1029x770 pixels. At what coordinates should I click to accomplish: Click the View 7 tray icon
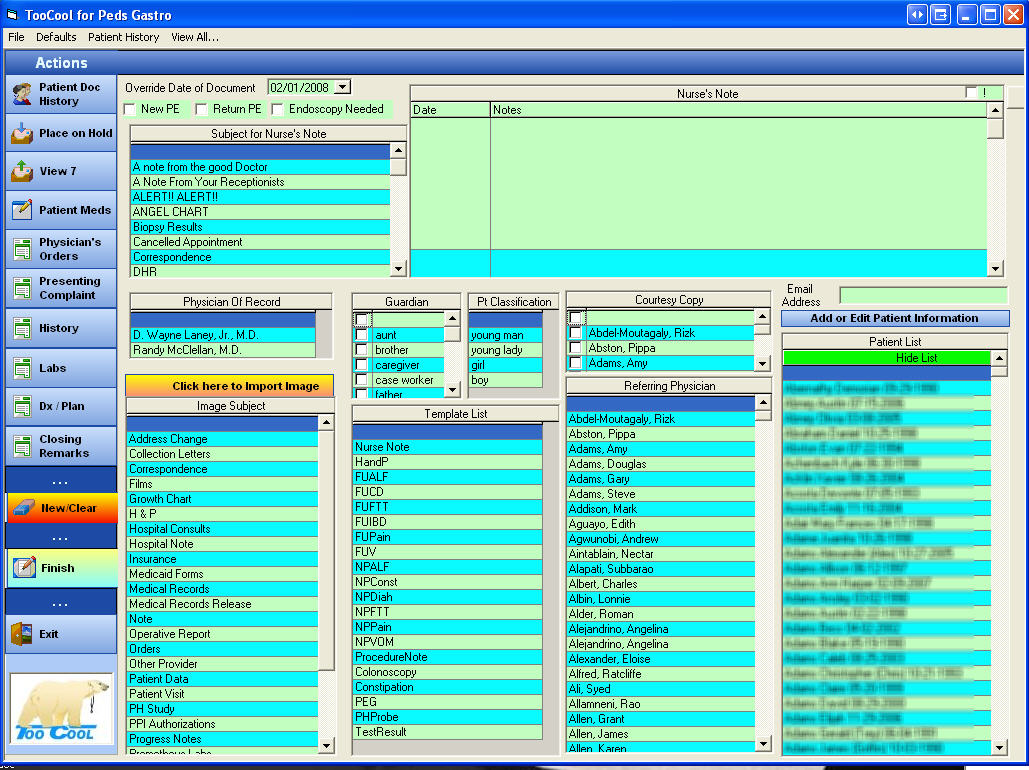tap(22, 171)
